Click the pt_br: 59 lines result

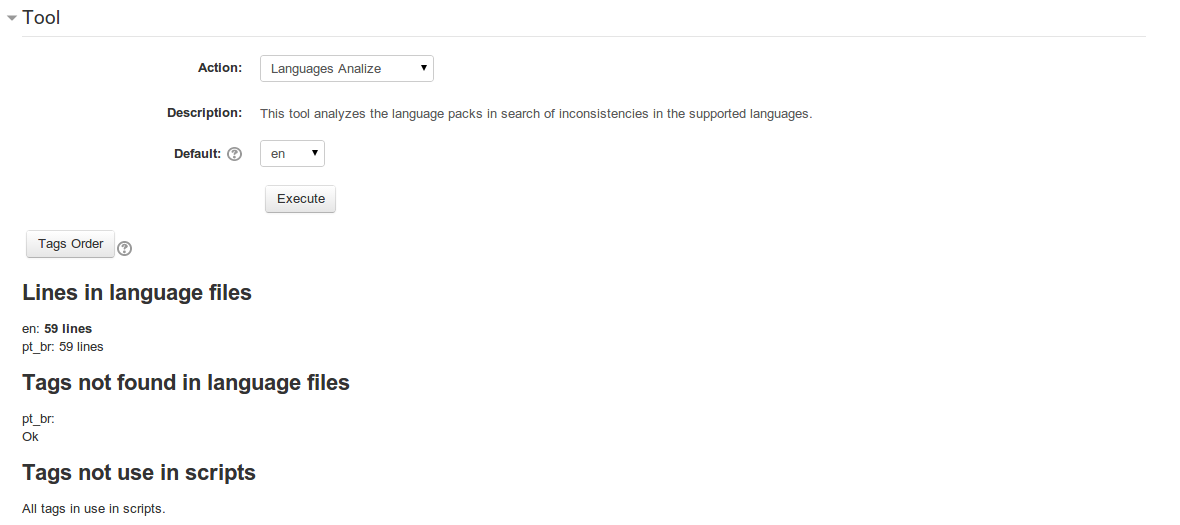(62, 347)
